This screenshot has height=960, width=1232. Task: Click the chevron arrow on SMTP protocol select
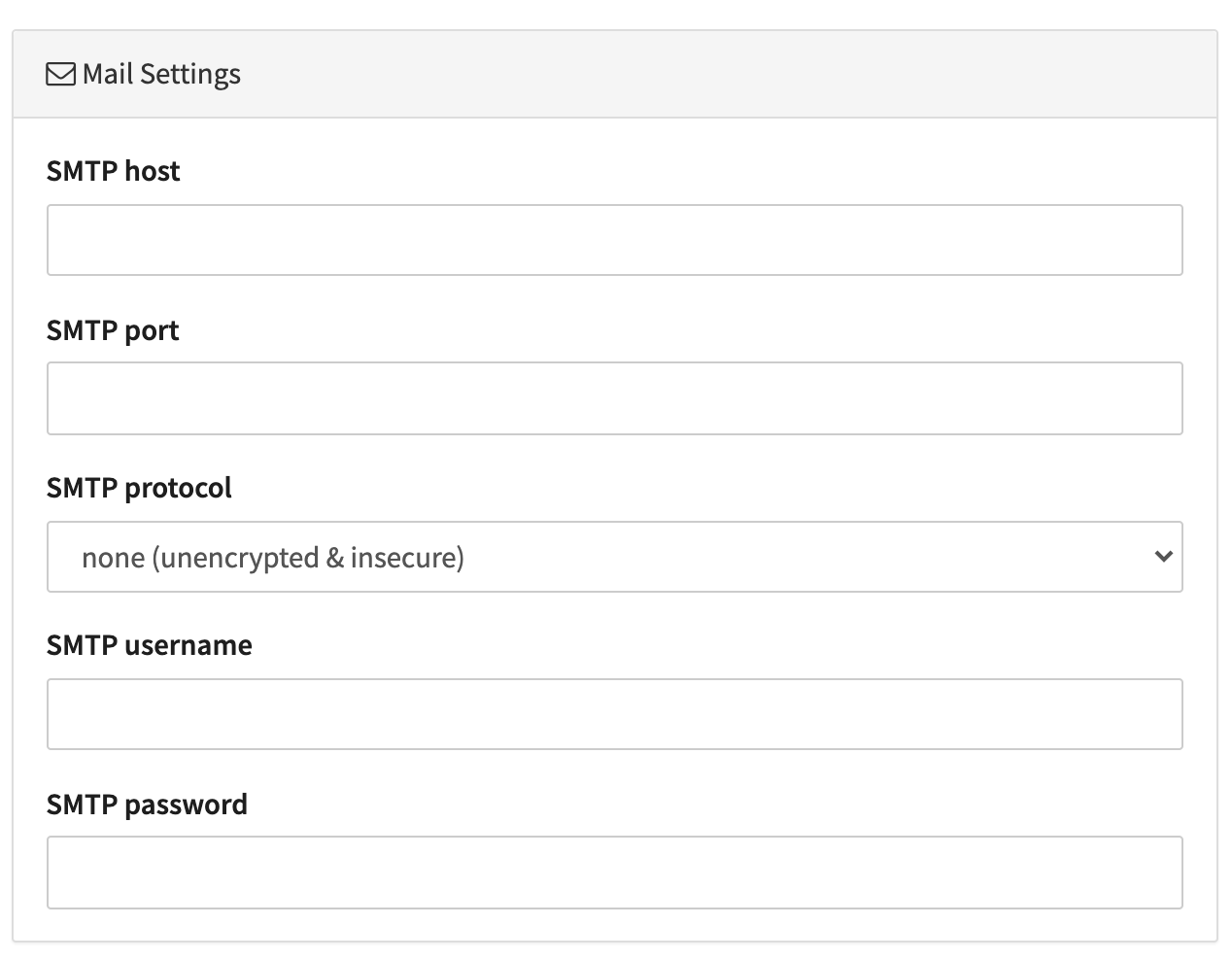[x=1163, y=557]
